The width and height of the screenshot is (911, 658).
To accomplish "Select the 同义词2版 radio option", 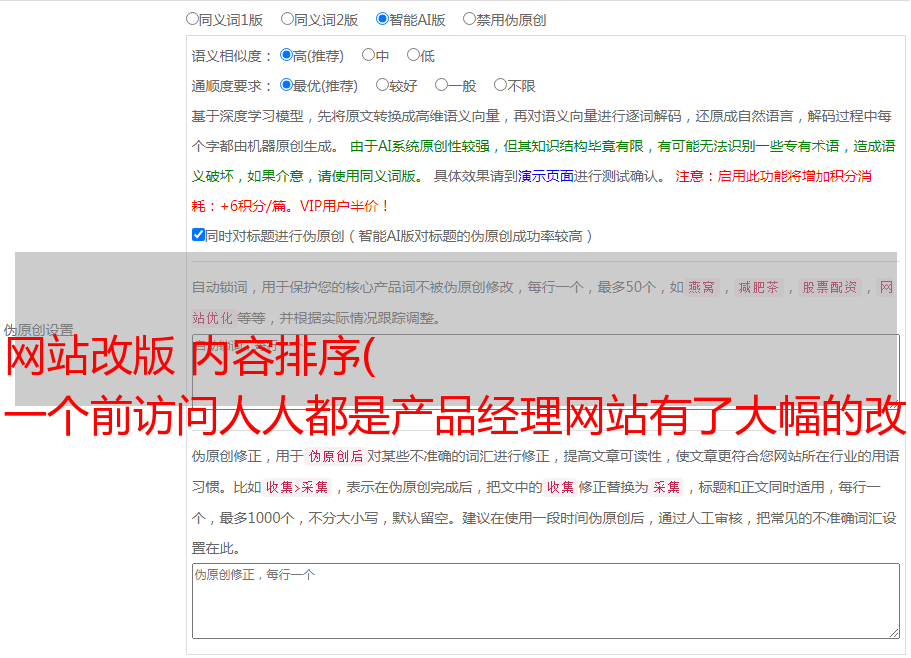I will (287, 19).
